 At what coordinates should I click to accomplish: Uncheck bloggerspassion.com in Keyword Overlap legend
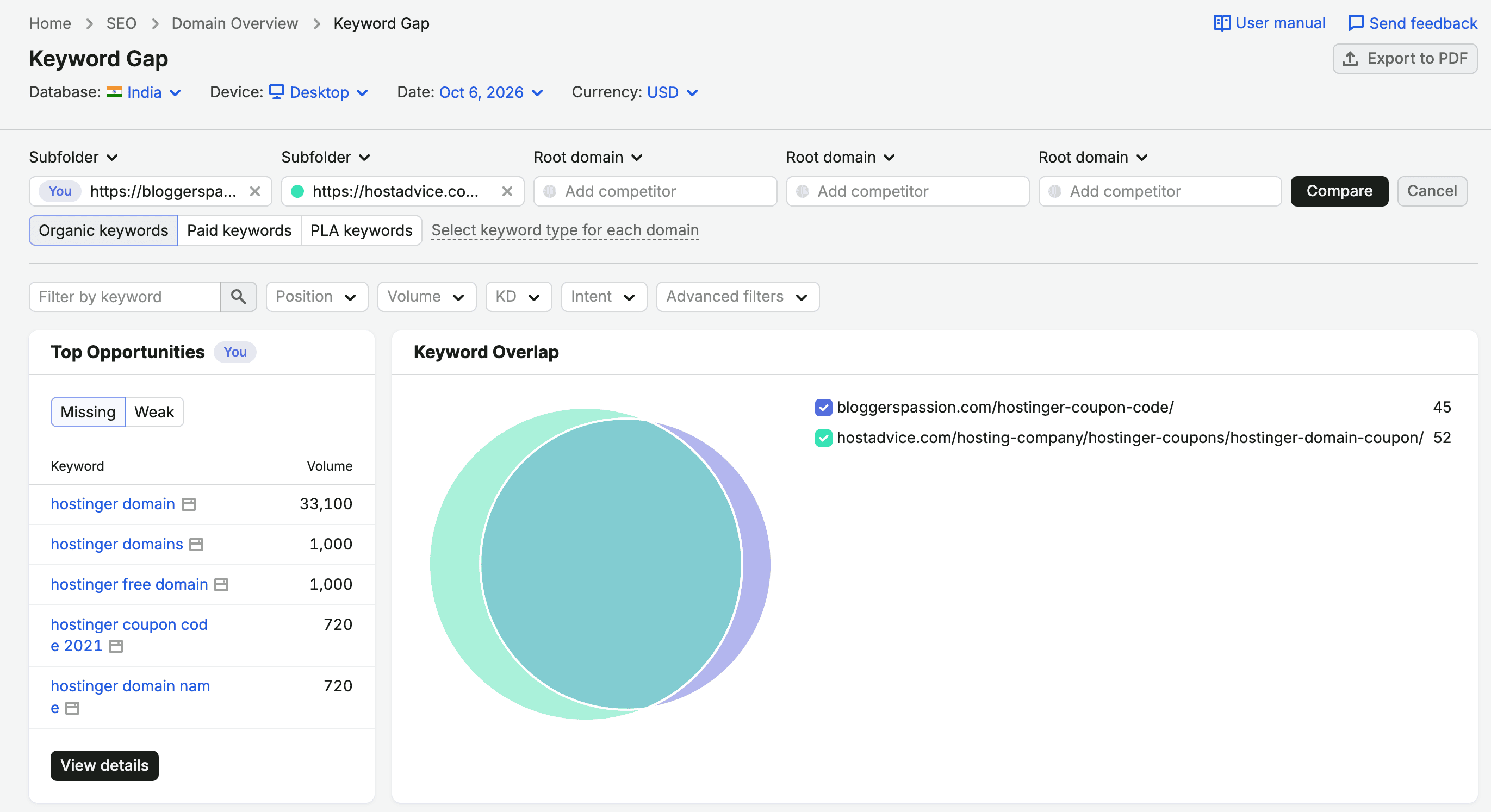pyautogui.click(x=823, y=408)
